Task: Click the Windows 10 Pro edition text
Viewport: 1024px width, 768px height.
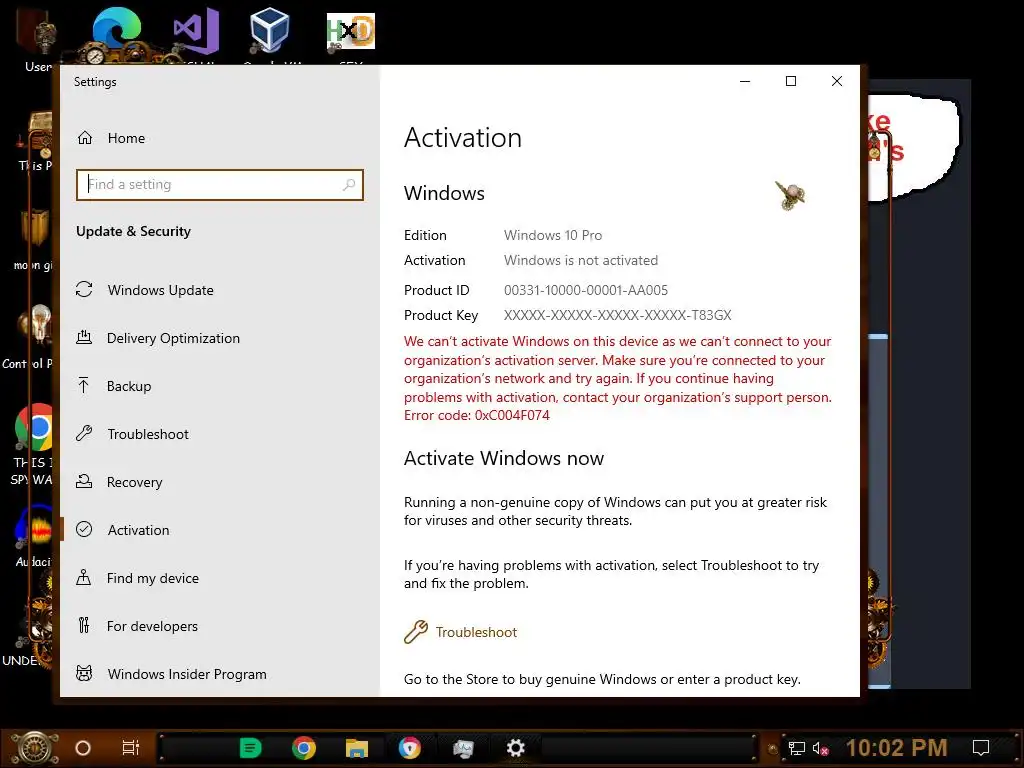Action: (553, 235)
